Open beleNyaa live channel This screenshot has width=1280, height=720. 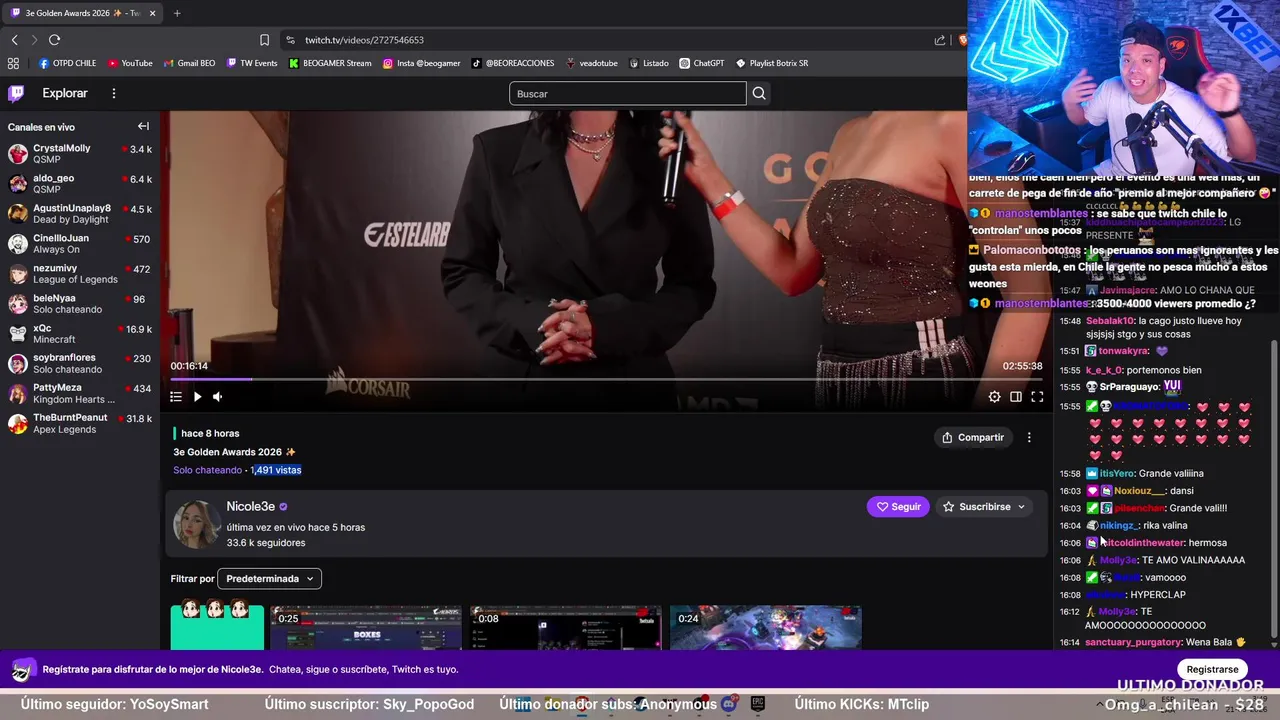click(80, 304)
